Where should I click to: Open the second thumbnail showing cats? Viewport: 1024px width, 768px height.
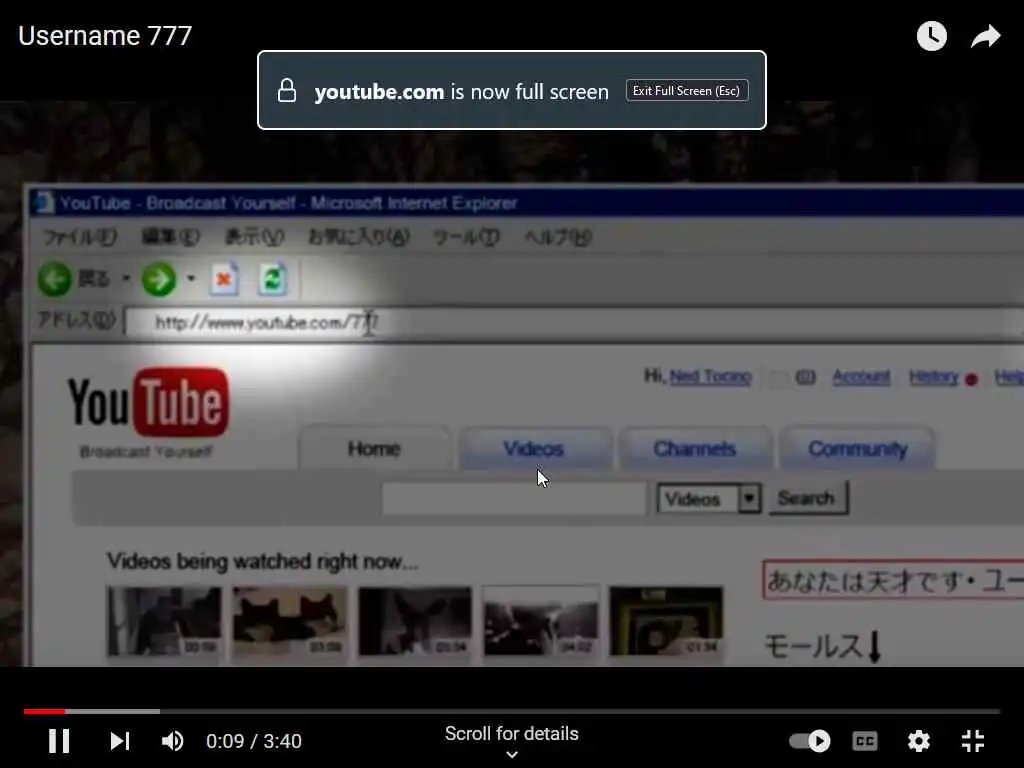coord(289,621)
